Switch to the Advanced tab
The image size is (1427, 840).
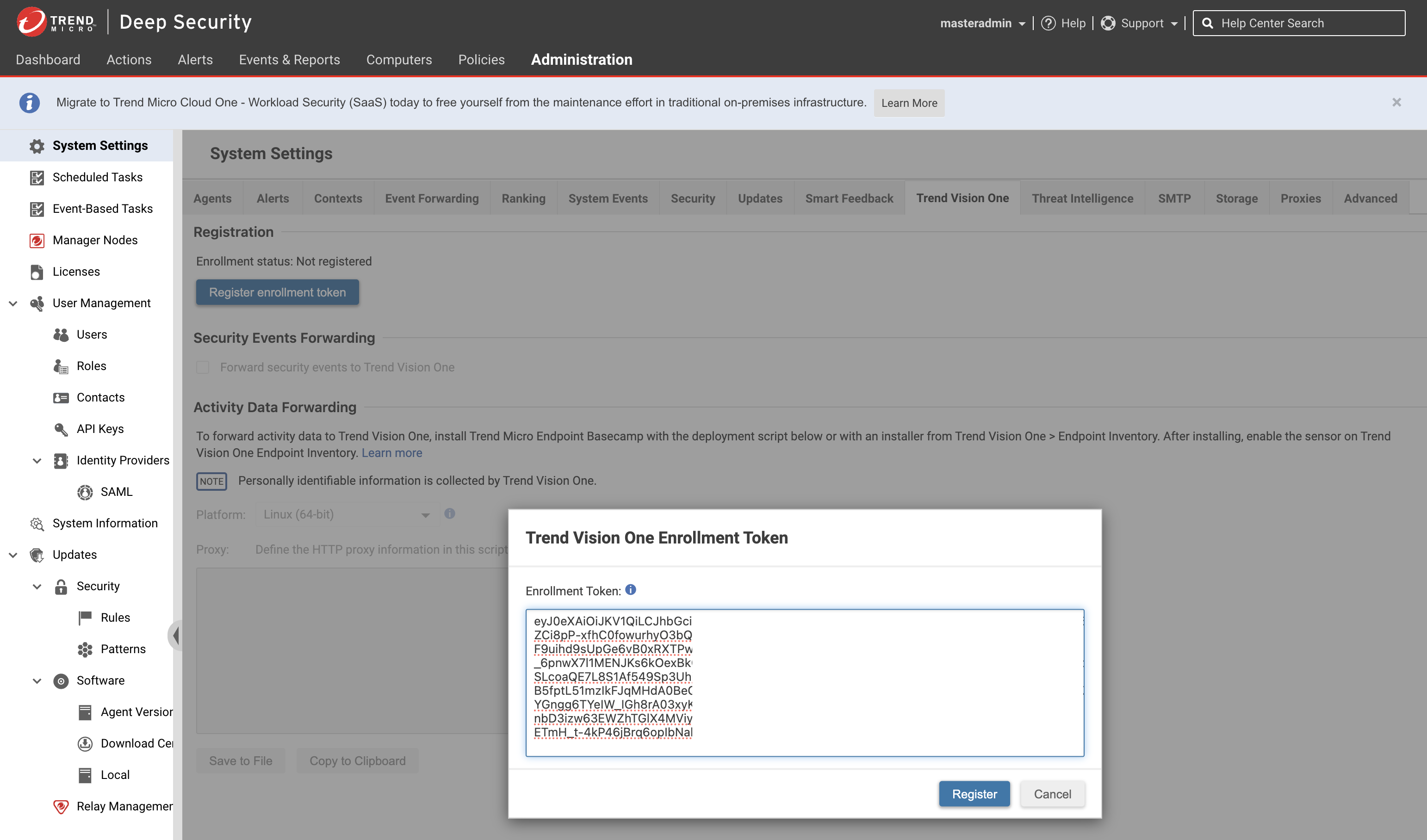(x=1371, y=198)
